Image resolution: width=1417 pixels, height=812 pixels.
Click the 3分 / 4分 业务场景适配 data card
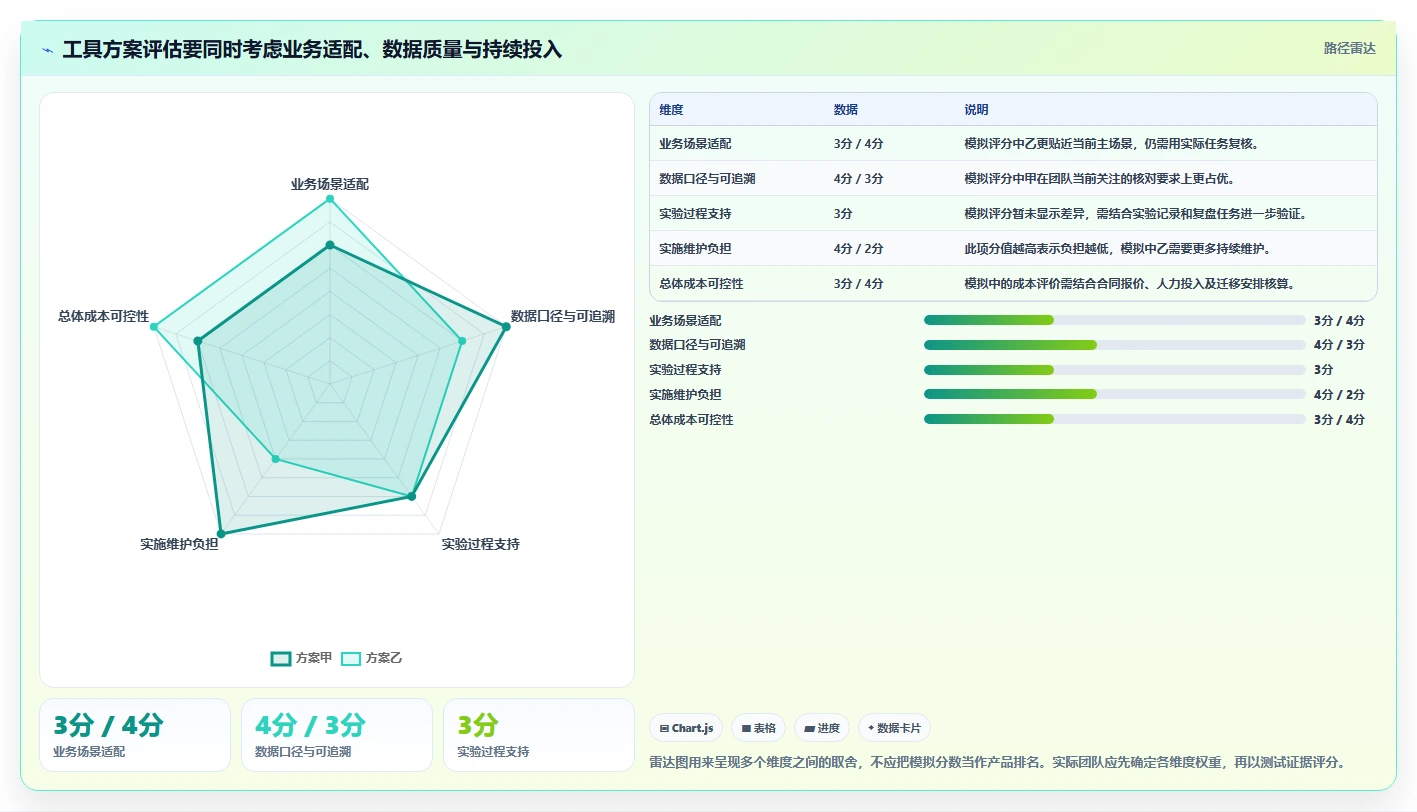tap(135, 735)
